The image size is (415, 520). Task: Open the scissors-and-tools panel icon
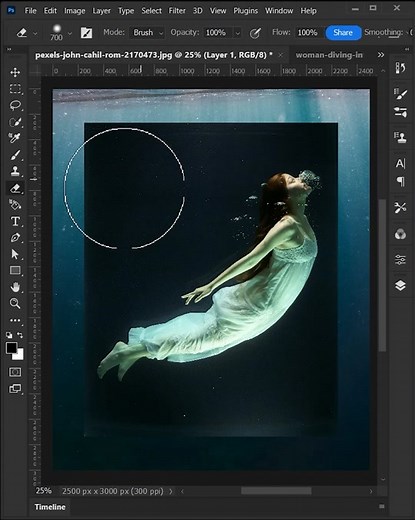[400, 208]
